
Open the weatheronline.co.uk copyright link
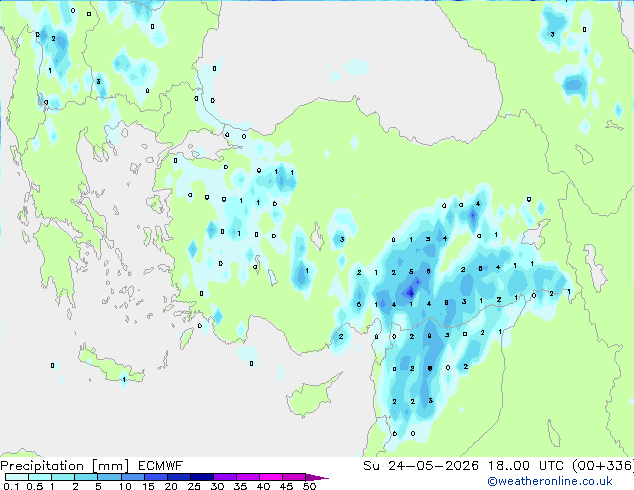(x=550, y=481)
